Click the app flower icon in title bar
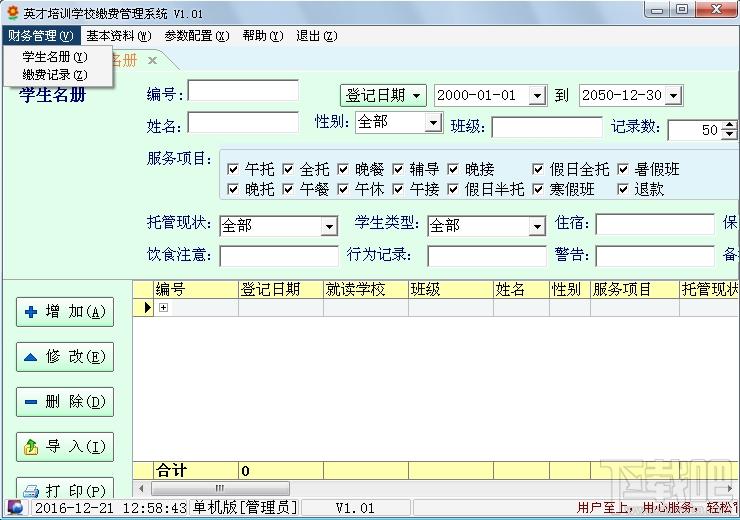The width and height of the screenshot is (740, 520). coord(13,12)
